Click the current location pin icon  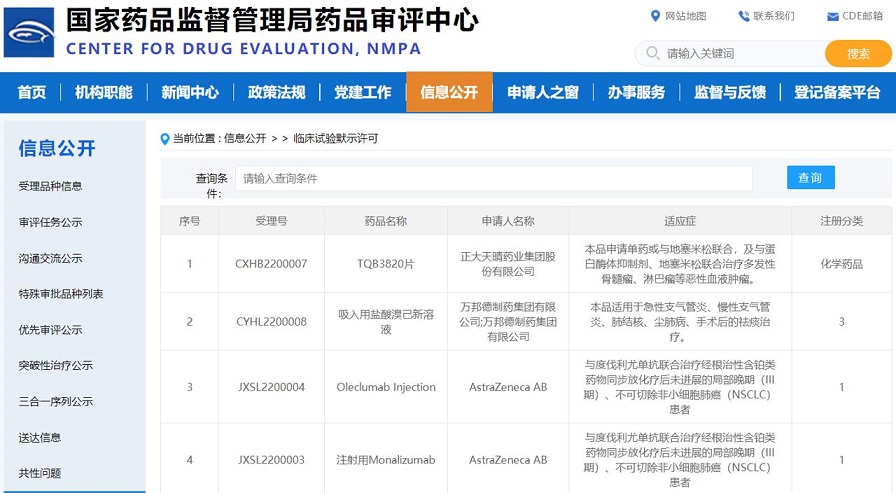165,138
